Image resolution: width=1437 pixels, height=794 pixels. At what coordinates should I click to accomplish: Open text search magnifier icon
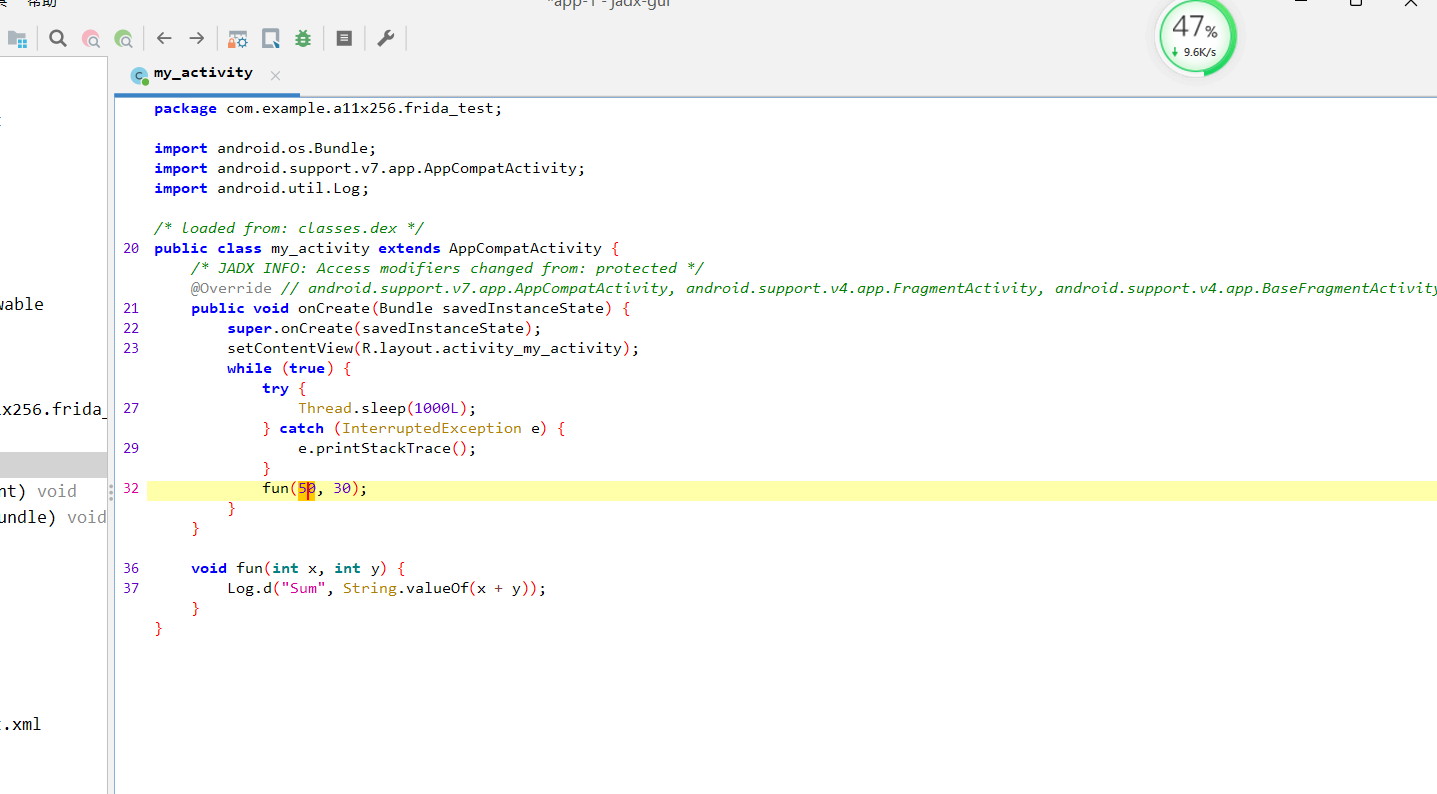(x=58, y=39)
